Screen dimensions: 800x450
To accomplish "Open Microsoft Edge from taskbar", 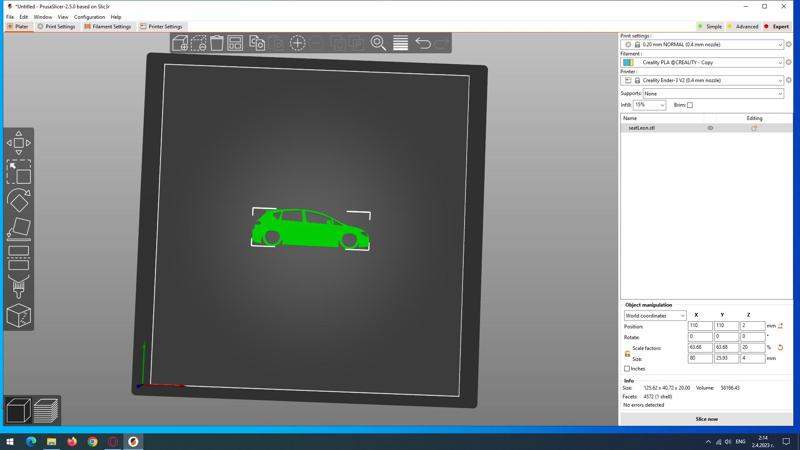I will coord(31,442).
